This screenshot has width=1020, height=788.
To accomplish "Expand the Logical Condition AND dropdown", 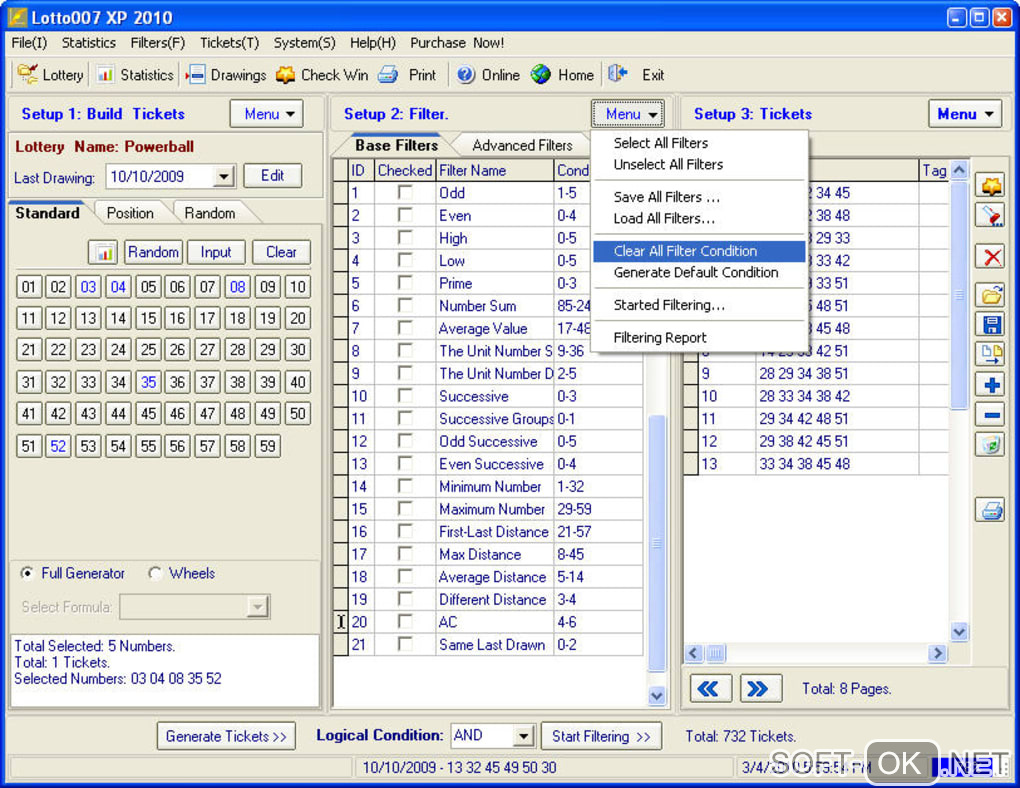I will (x=524, y=736).
